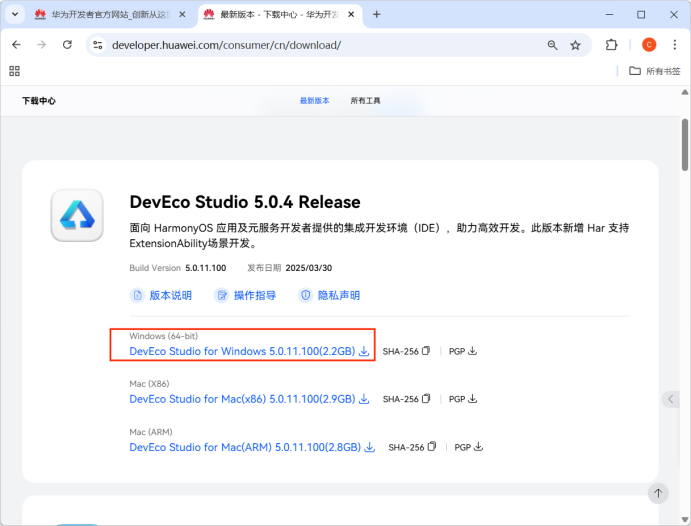Open the apps grid in bookmarks bar
Image resolution: width=691 pixels, height=526 pixels.
pos(15,71)
